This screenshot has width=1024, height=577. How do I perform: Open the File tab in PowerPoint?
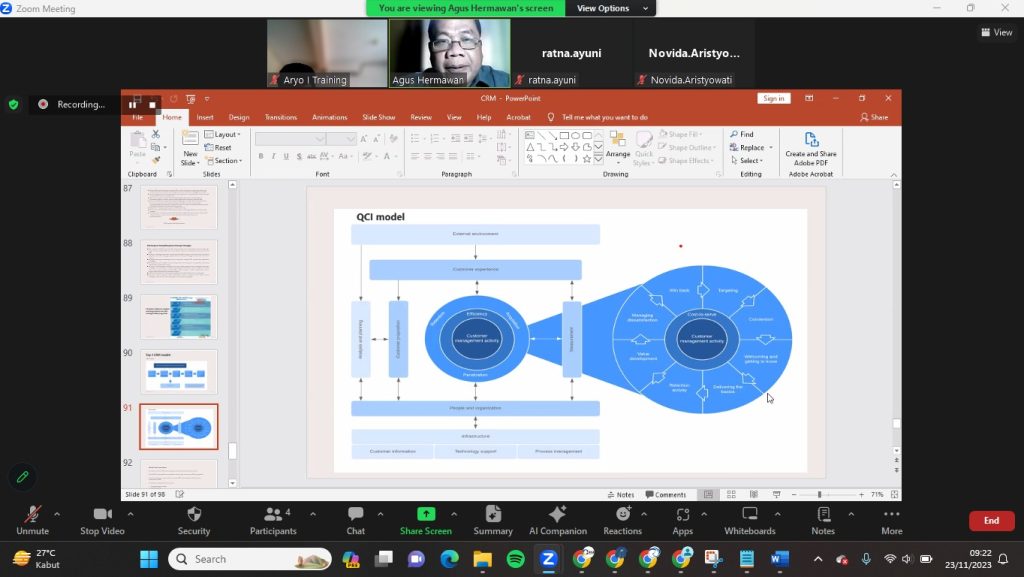138,117
